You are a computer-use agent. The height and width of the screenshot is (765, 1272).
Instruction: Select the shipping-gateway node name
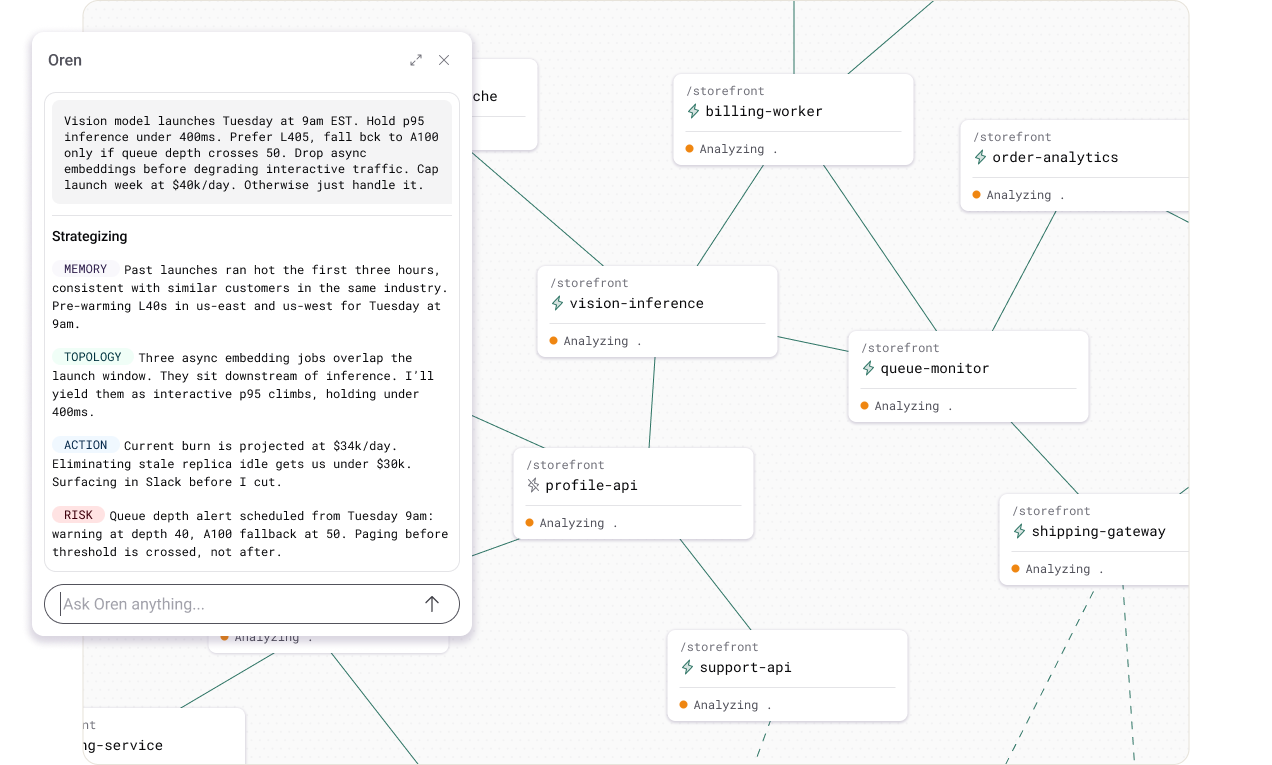coord(1098,531)
